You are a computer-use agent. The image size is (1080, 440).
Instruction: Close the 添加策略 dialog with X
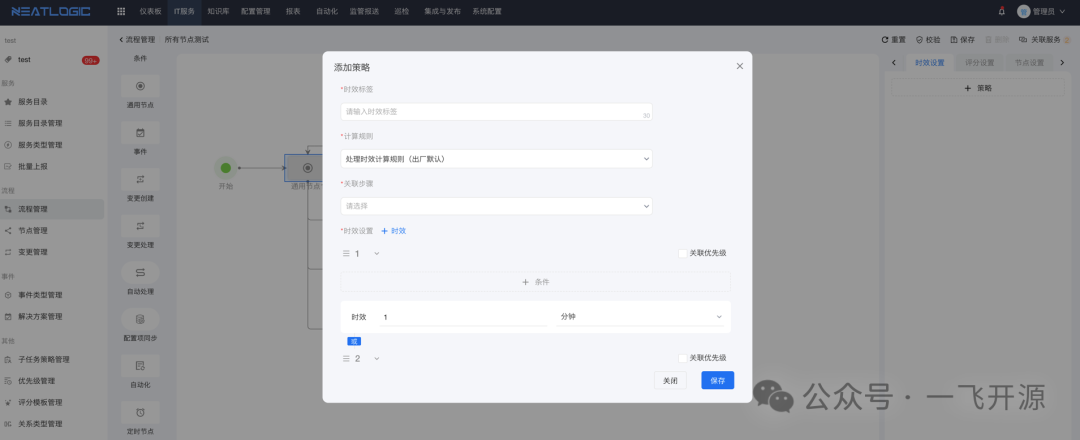[740, 66]
